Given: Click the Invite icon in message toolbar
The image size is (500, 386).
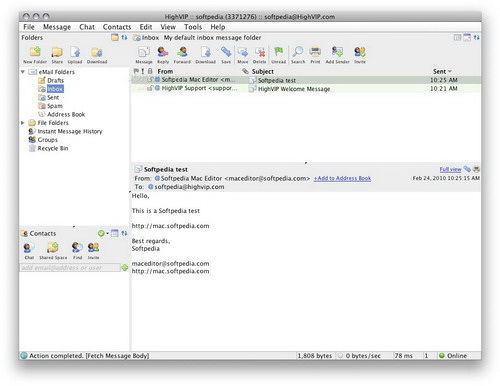Looking at the screenshot, I should pyautogui.click(x=360, y=52).
